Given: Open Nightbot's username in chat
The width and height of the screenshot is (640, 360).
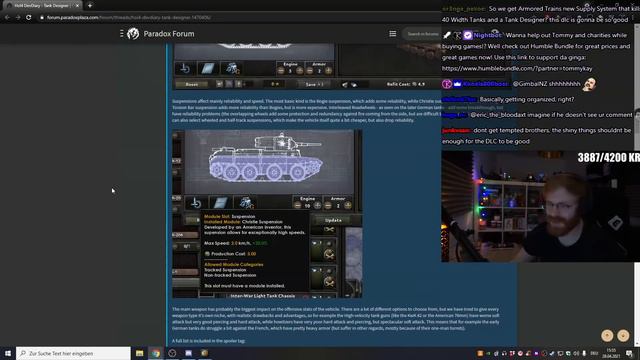Looking at the screenshot, I should click(x=487, y=35).
